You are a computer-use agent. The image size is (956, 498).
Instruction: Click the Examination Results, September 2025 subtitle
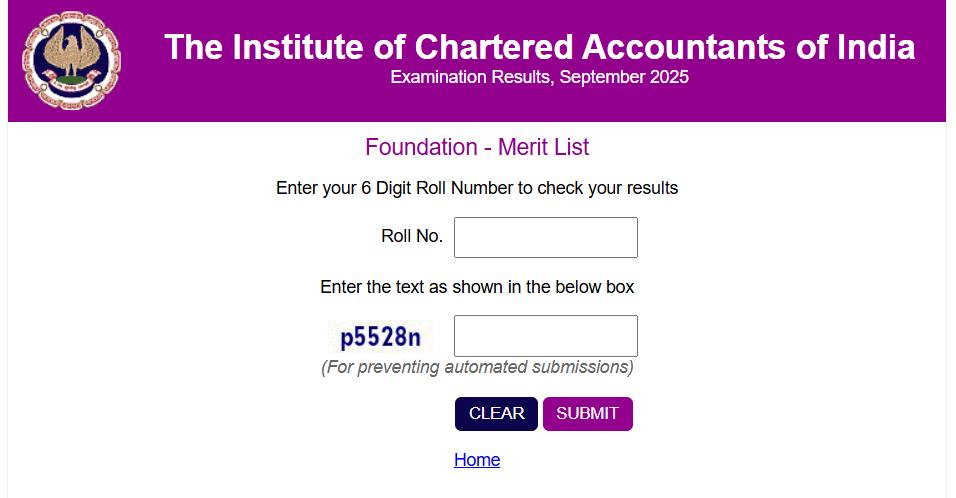pyautogui.click(x=539, y=78)
